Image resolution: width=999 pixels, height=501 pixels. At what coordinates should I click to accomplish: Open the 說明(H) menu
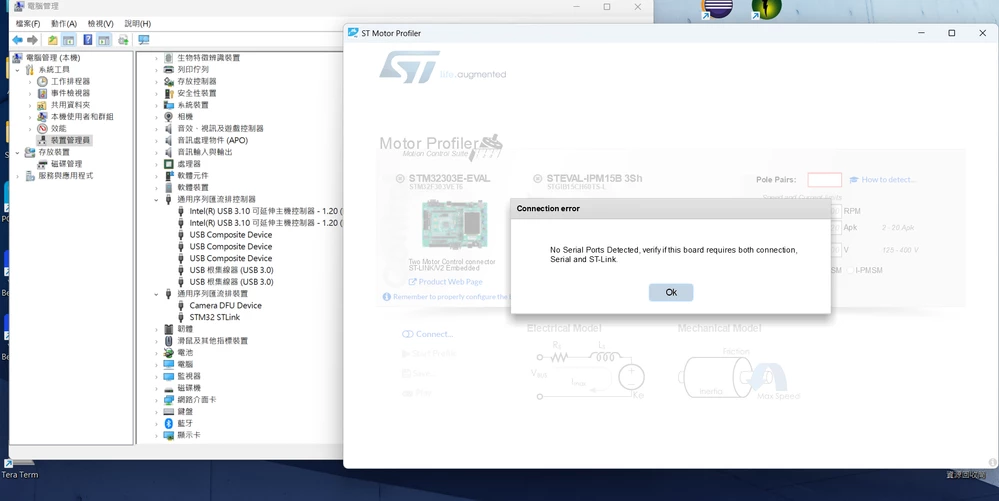[138, 24]
